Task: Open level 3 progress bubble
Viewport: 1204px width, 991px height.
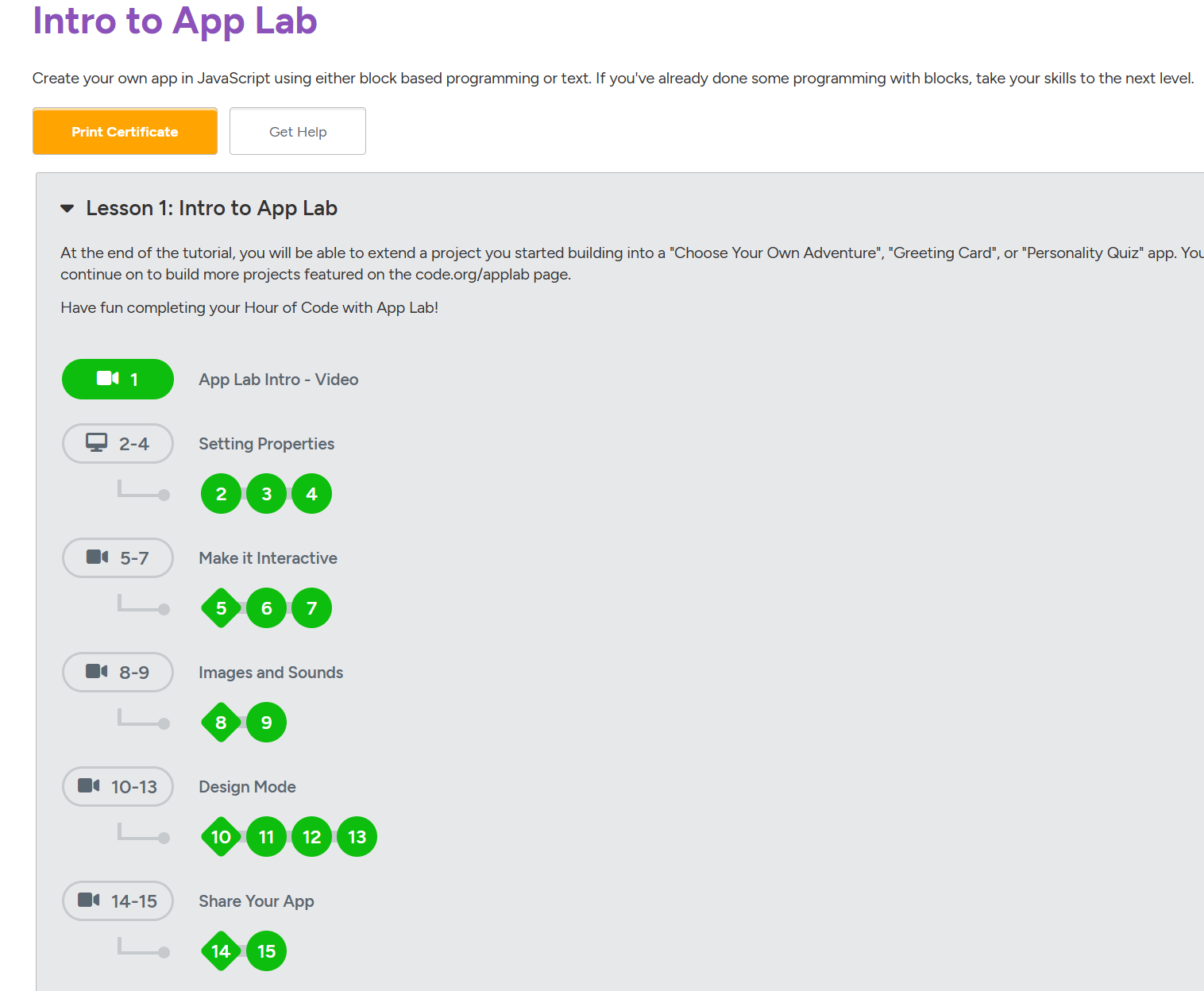Action: pos(267,494)
